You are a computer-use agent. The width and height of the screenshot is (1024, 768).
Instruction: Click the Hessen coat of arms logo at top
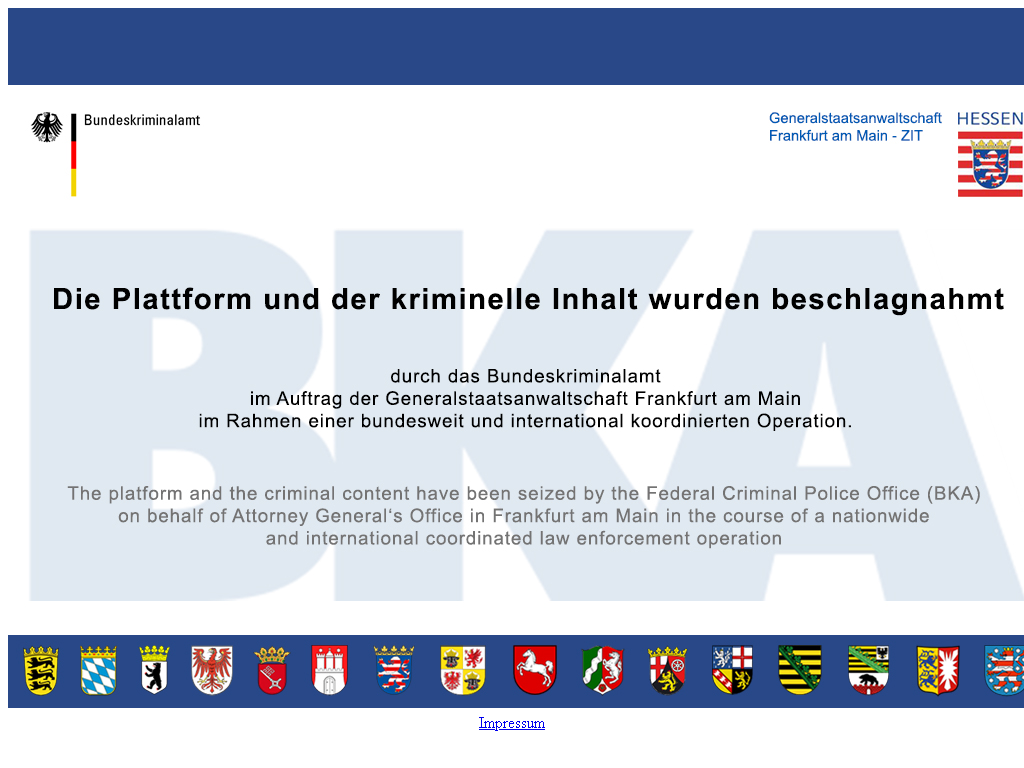tap(990, 164)
